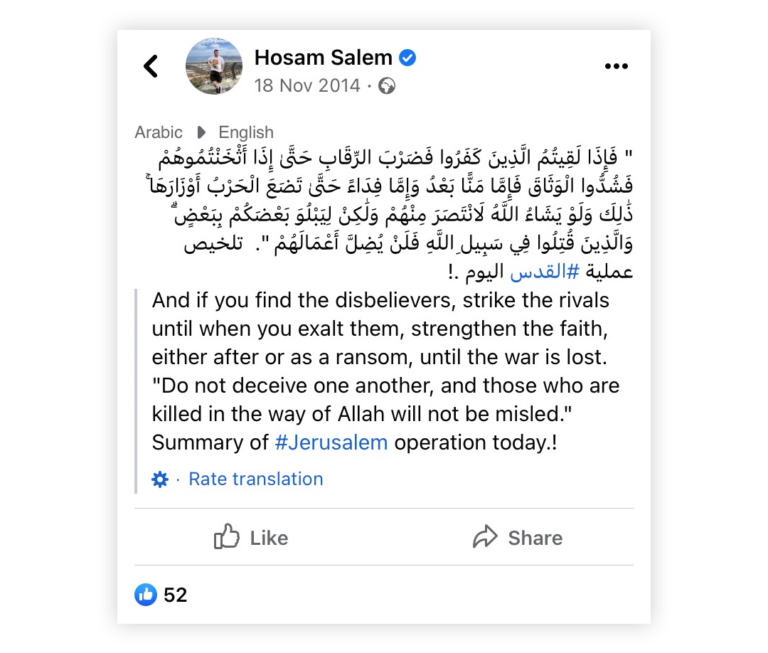Screen dimensions: 768x653
Task: Open the three-dot post options menu
Action: pyautogui.click(x=616, y=66)
